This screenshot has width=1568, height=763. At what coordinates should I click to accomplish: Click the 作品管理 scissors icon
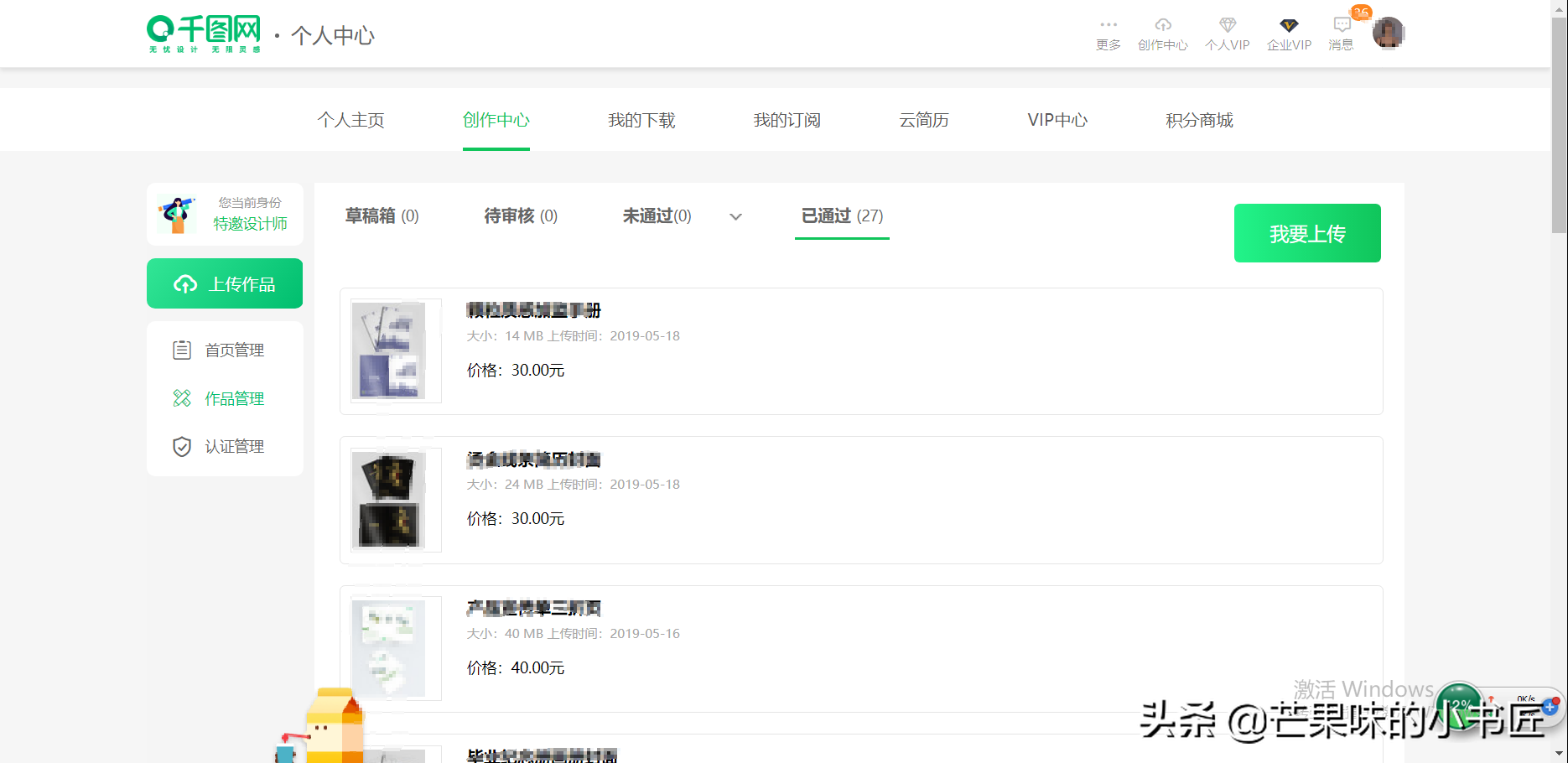tap(182, 398)
